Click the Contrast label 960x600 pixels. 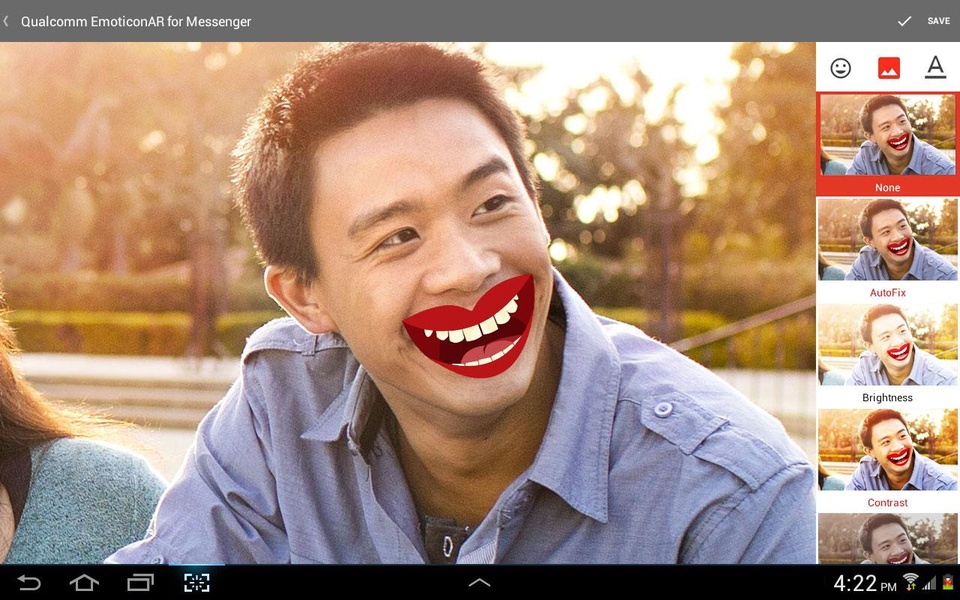click(x=888, y=503)
